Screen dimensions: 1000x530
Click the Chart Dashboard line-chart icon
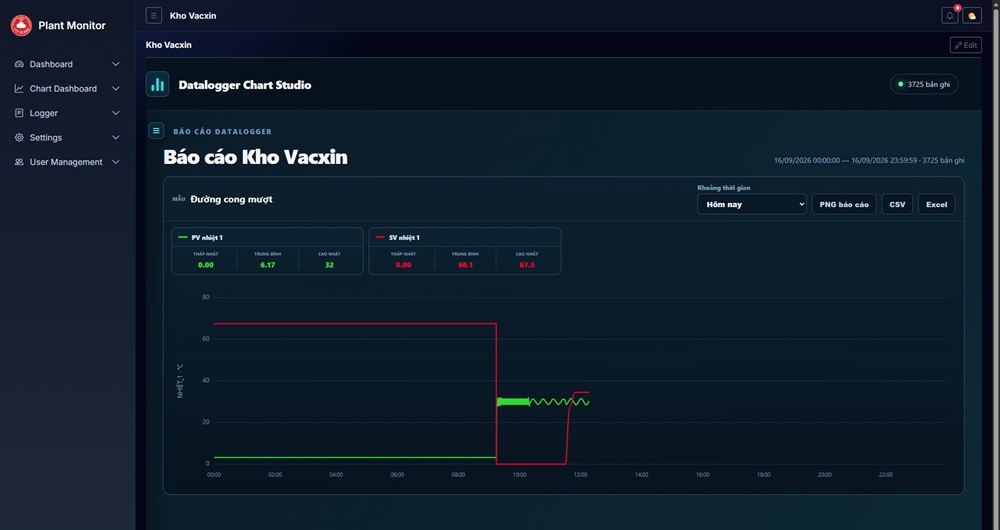click(x=19, y=89)
